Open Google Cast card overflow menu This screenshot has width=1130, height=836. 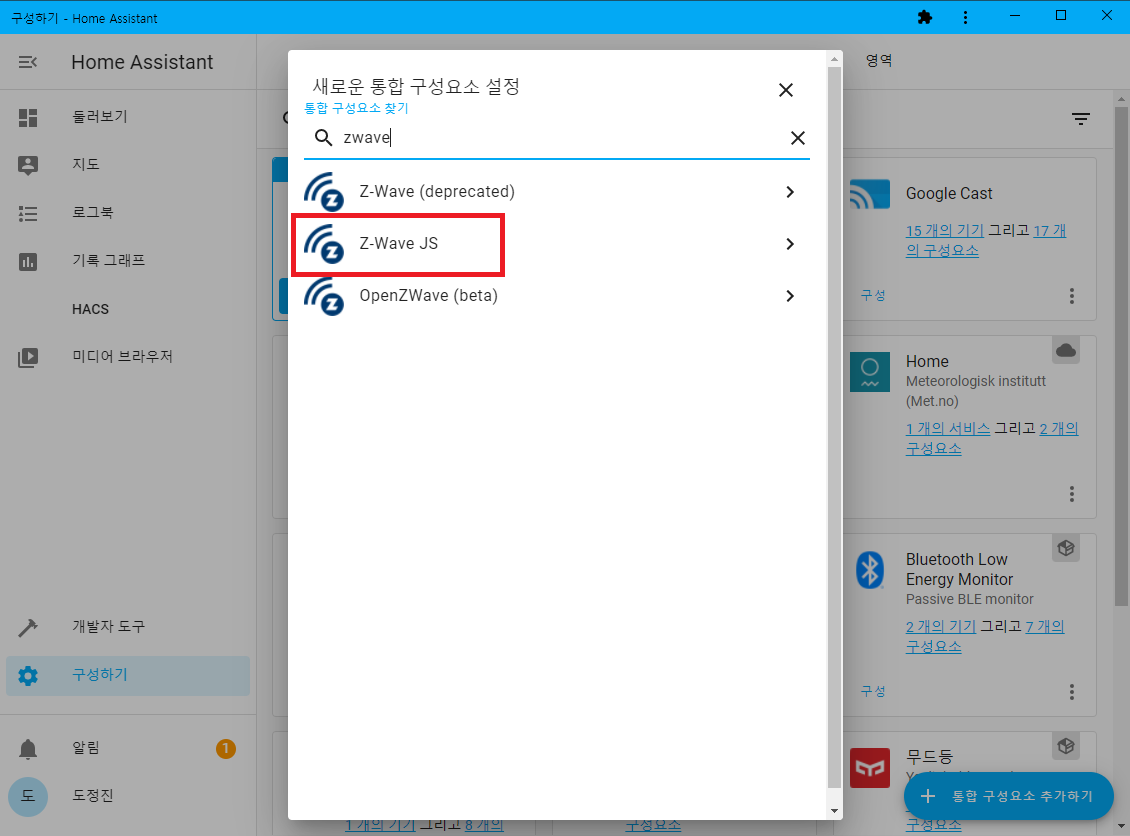(x=1072, y=295)
